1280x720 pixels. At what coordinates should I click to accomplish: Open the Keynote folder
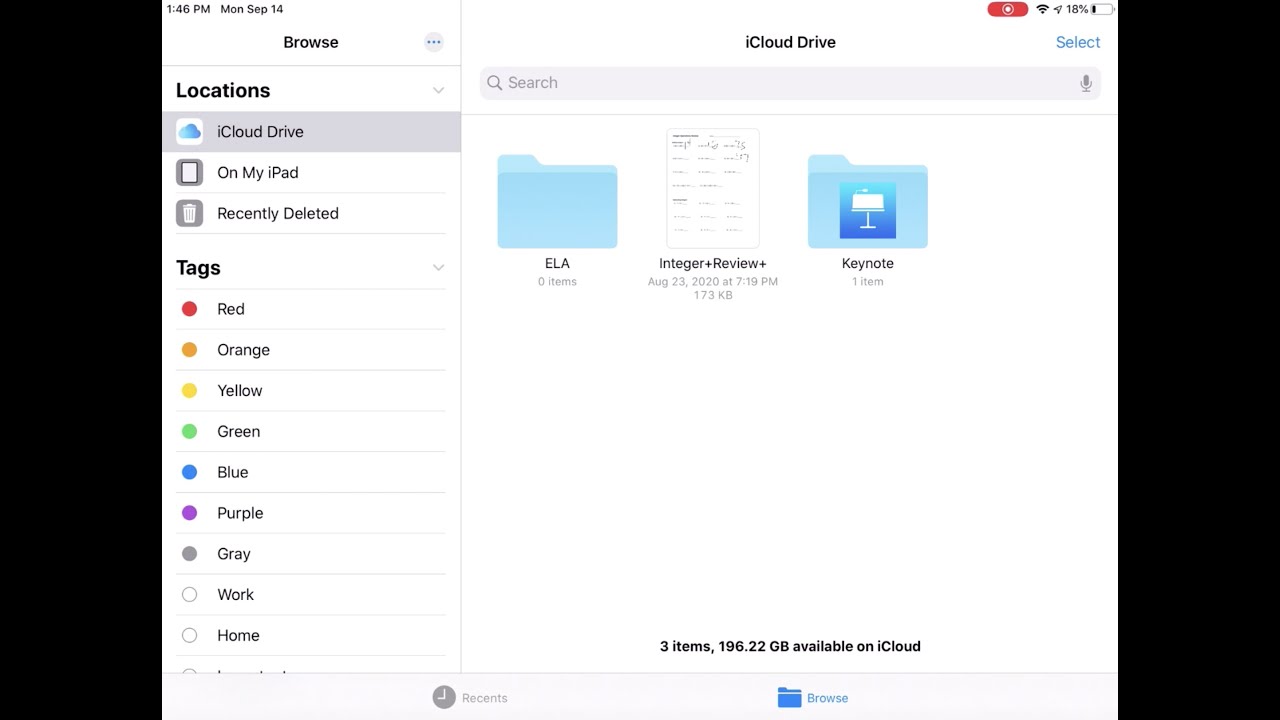[x=868, y=201]
